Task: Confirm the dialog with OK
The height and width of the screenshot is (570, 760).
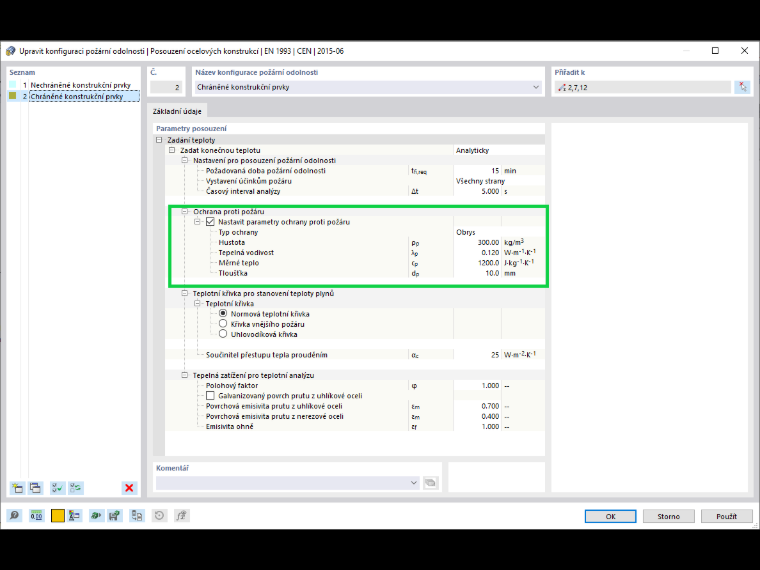Action: click(x=610, y=516)
